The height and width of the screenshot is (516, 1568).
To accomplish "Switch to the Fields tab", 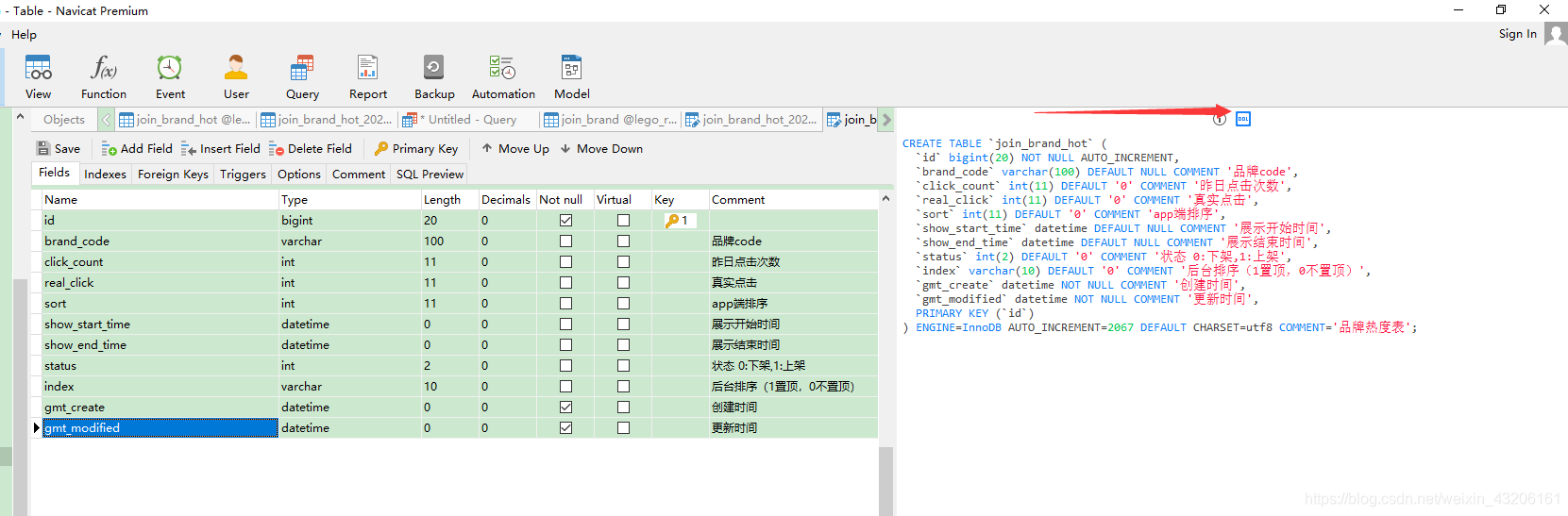I will pos(54,173).
